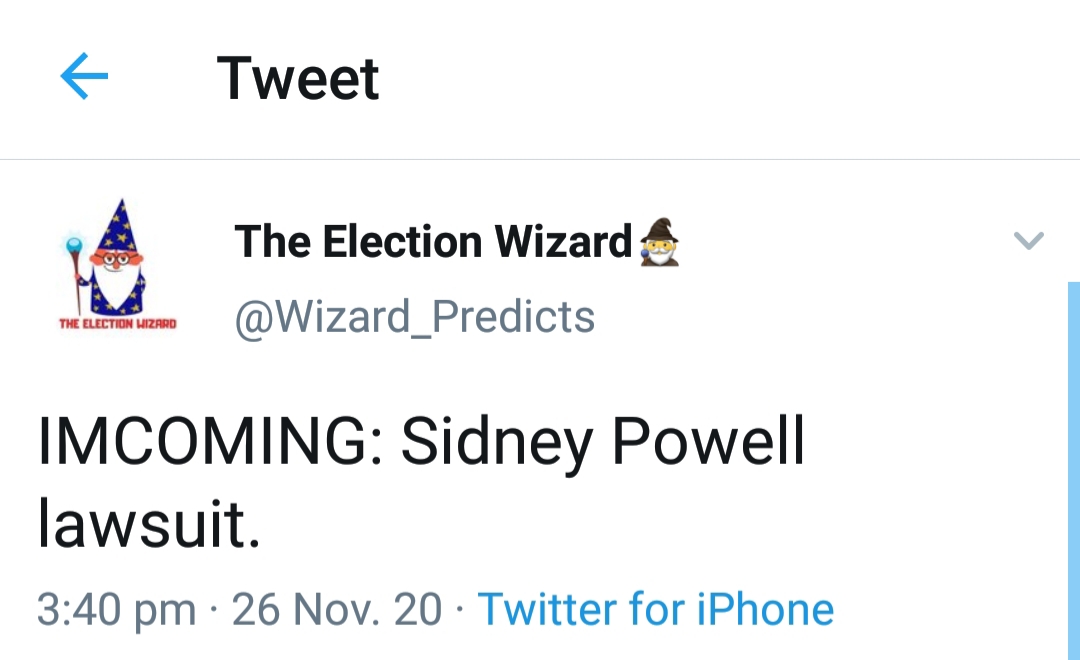Click the wizard emoji beside the name
This screenshot has width=1080, height=660.
[659, 242]
